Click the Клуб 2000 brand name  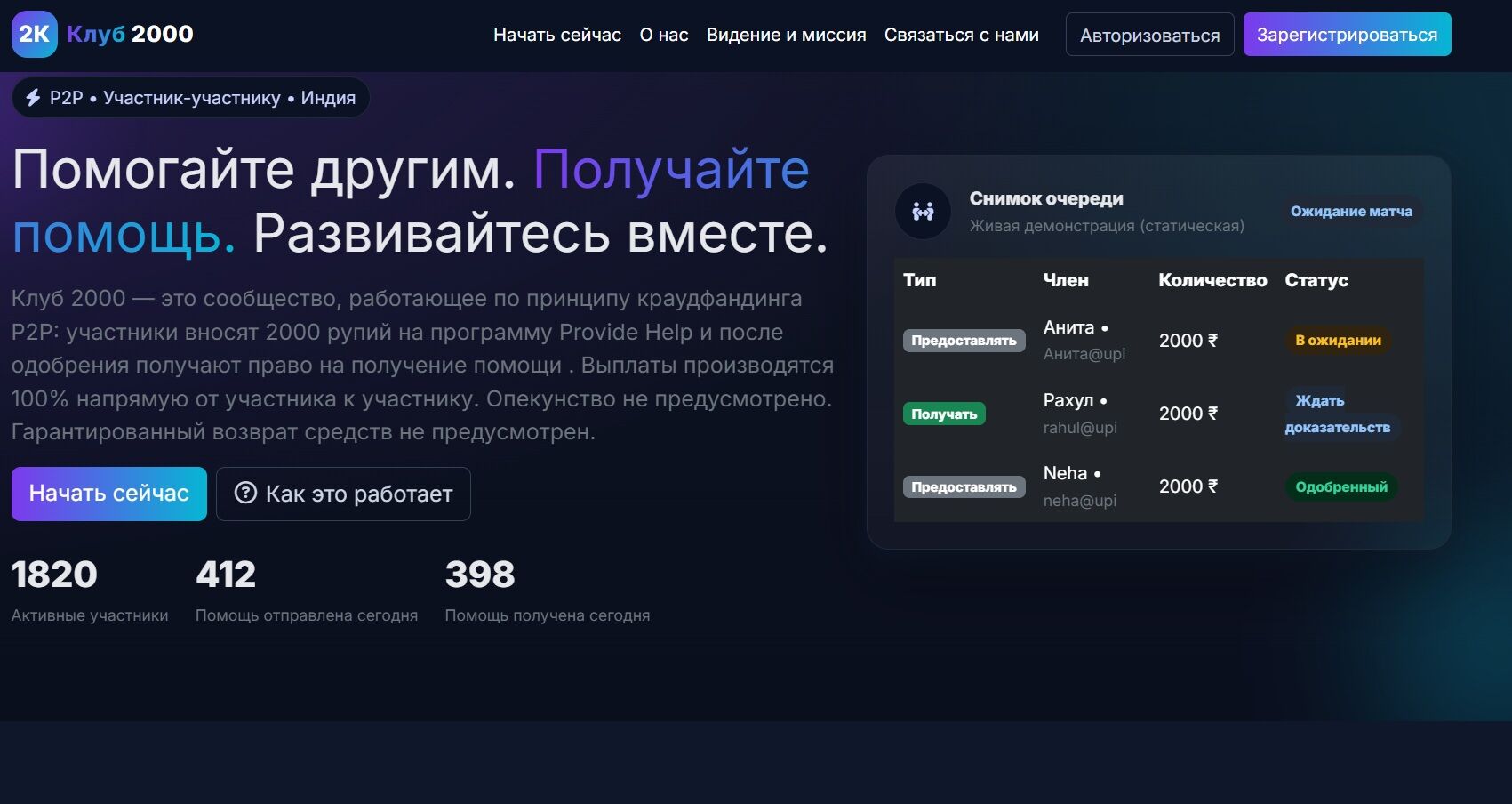130,34
